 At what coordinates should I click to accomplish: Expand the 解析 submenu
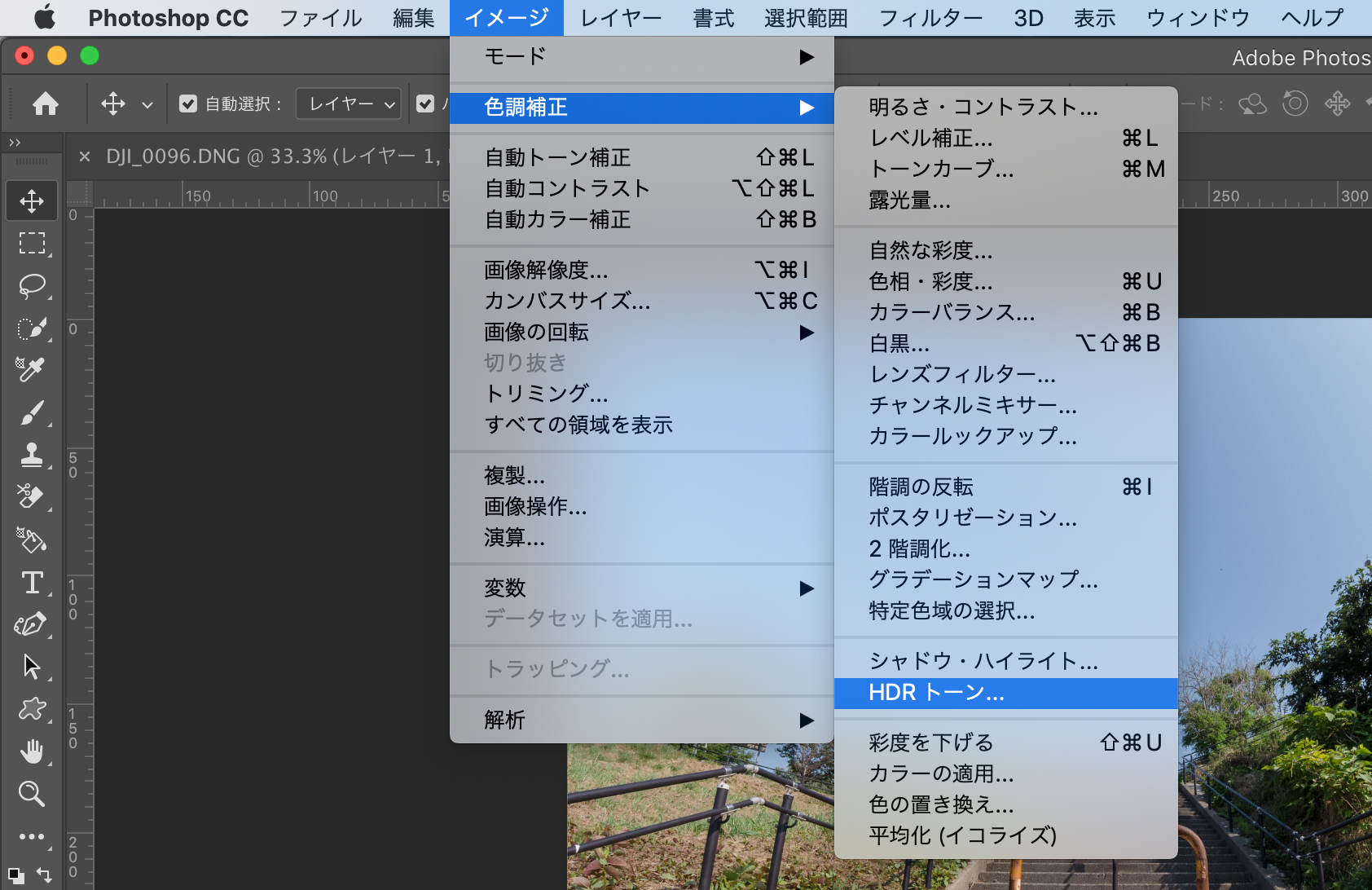(642, 720)
